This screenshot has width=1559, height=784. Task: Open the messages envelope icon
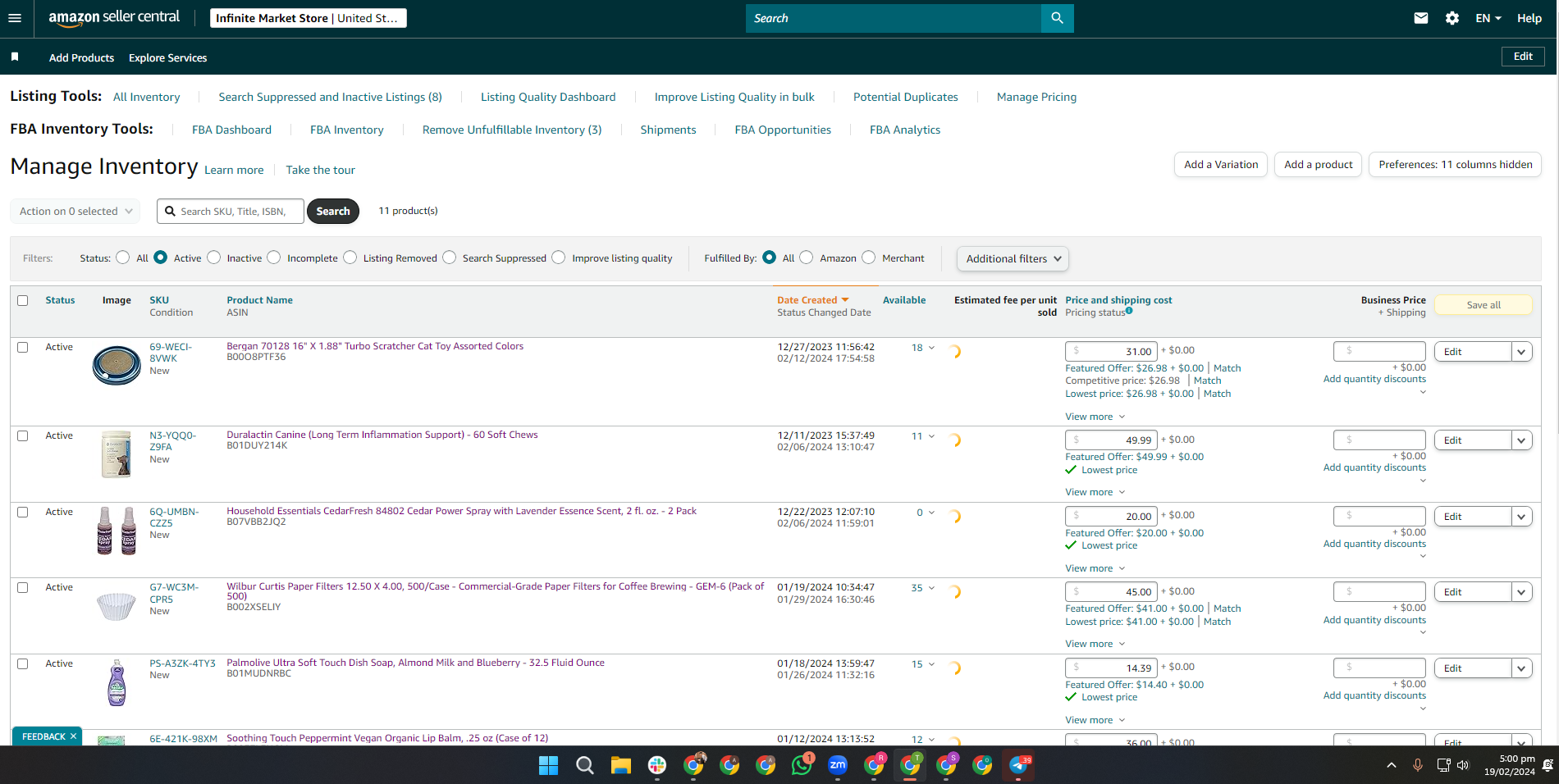click(1421, 18)
